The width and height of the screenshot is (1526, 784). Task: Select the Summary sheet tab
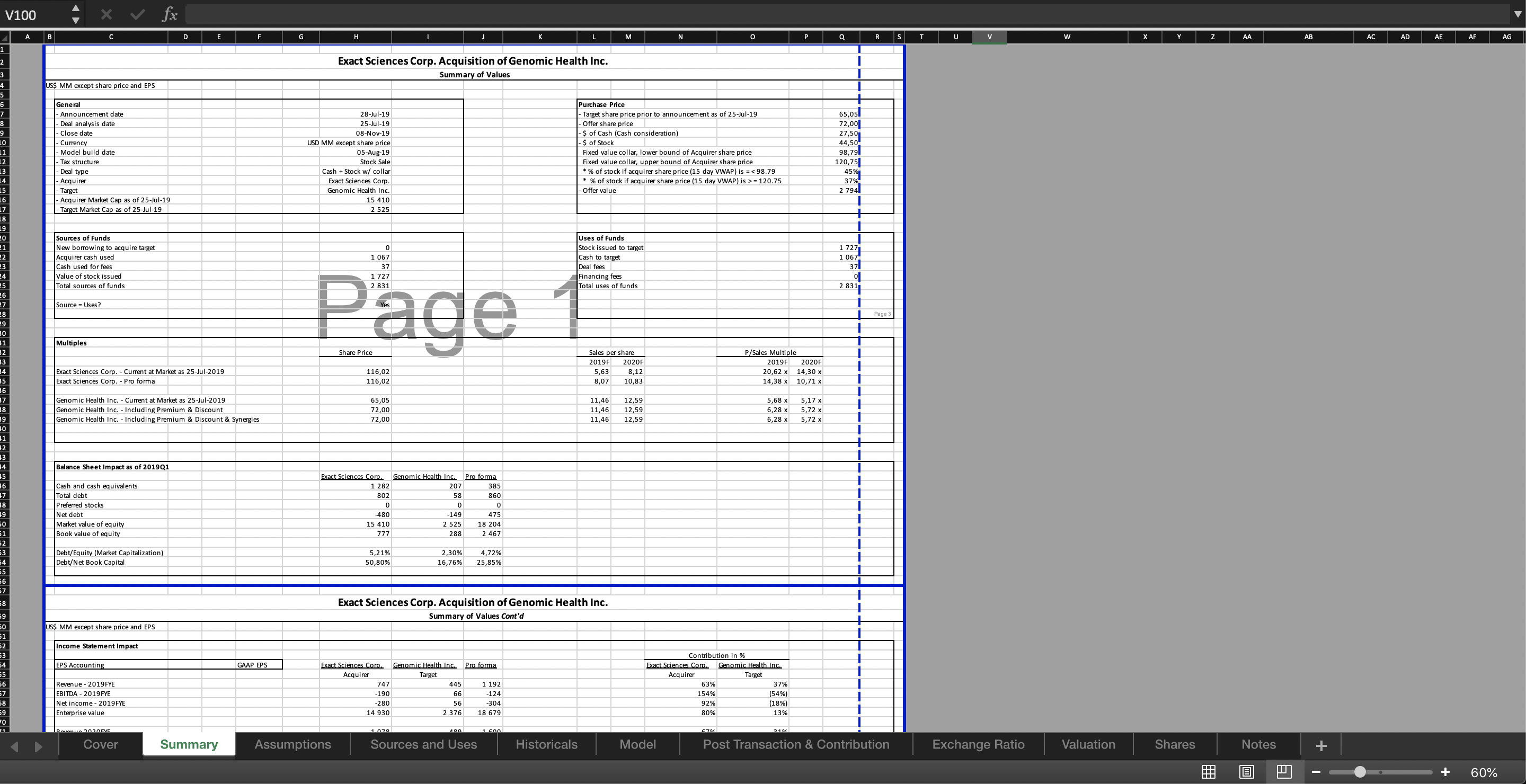point(189,744)
